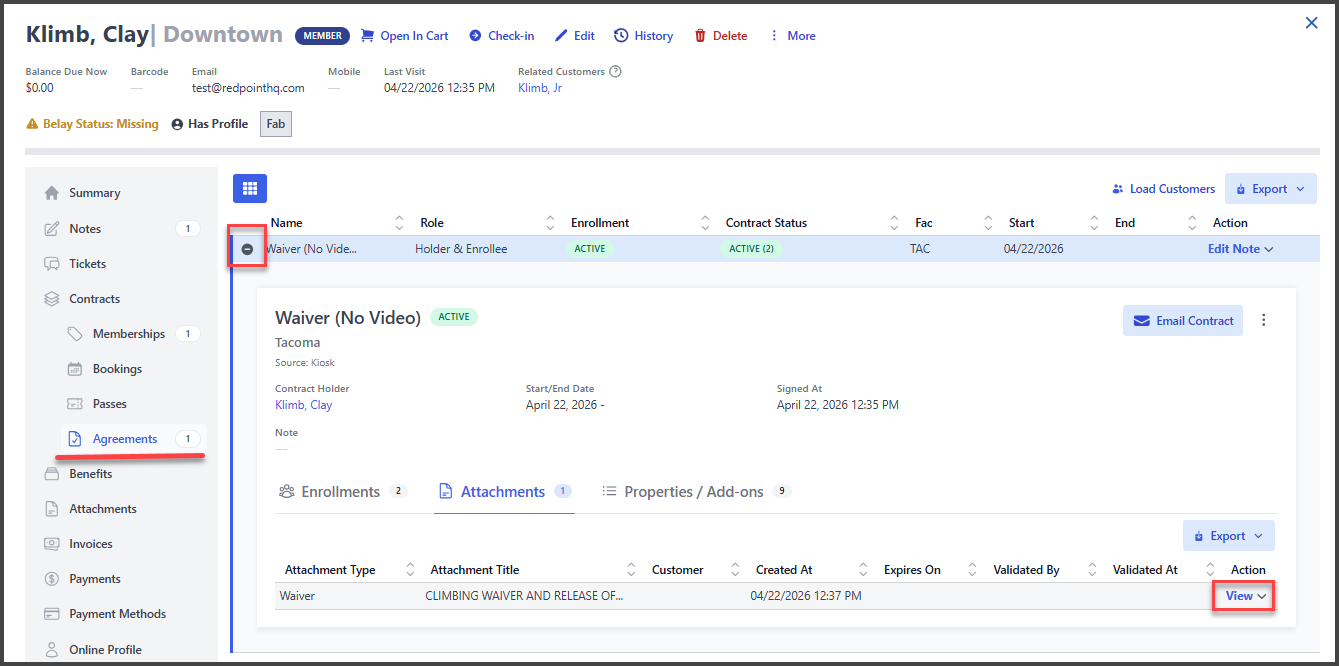Open the top Export dropdown
This screenshot has width=1339, height=666.
tap(1270, 189)
